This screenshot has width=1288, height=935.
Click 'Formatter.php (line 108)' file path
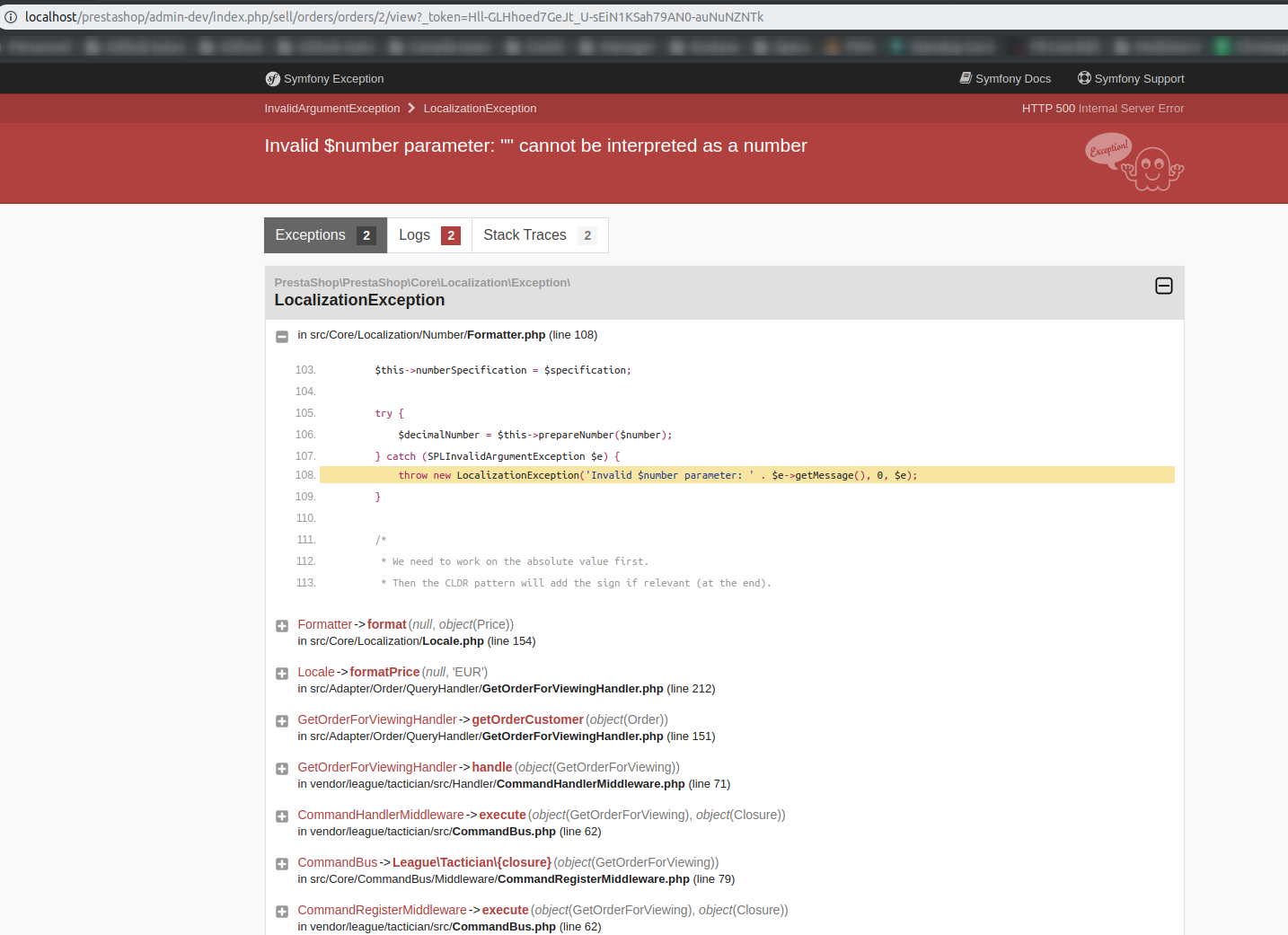tap(447, 335)
